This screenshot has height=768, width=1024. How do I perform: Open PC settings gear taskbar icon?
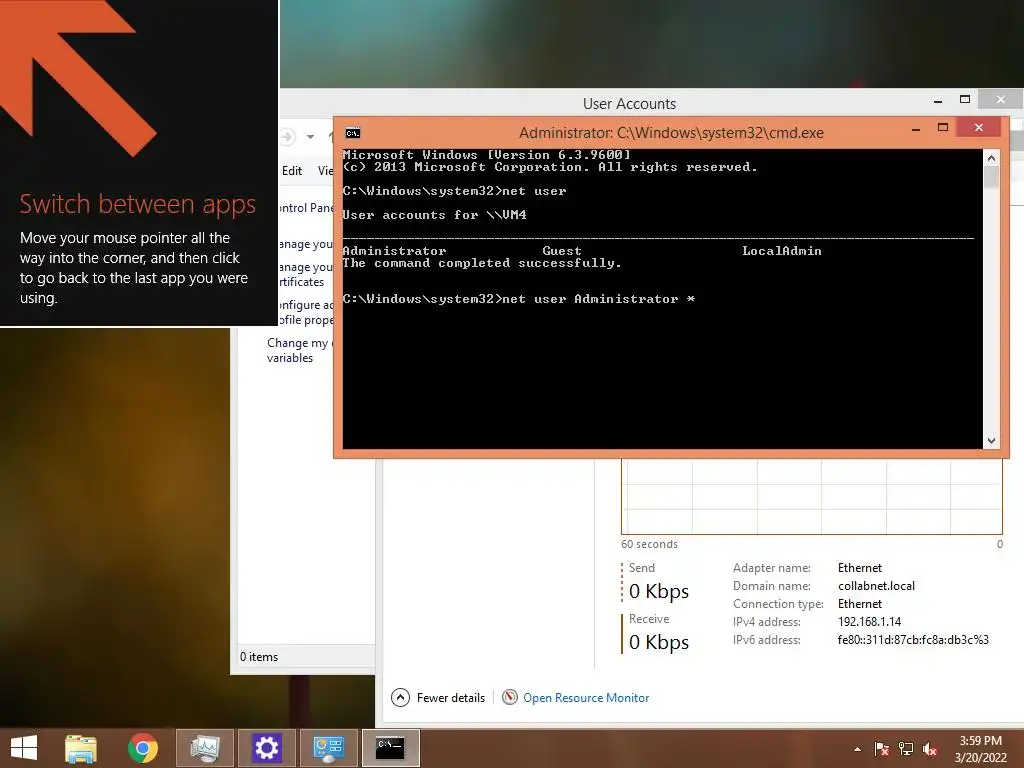point(266,748)
